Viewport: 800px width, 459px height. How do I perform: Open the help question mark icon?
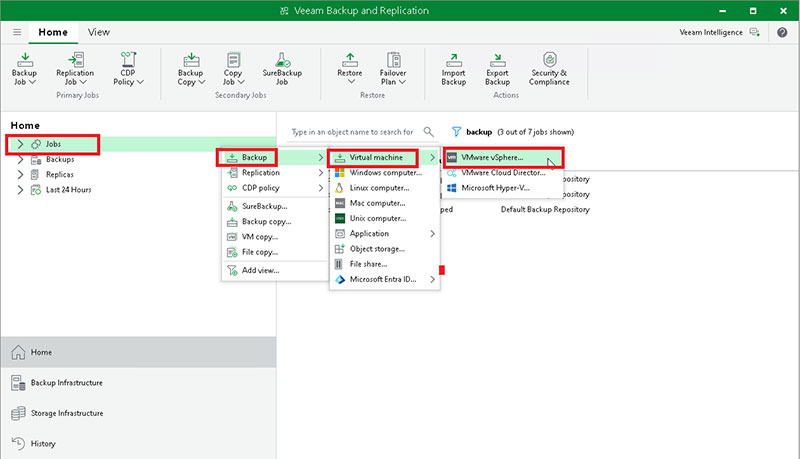pos(782,32)
